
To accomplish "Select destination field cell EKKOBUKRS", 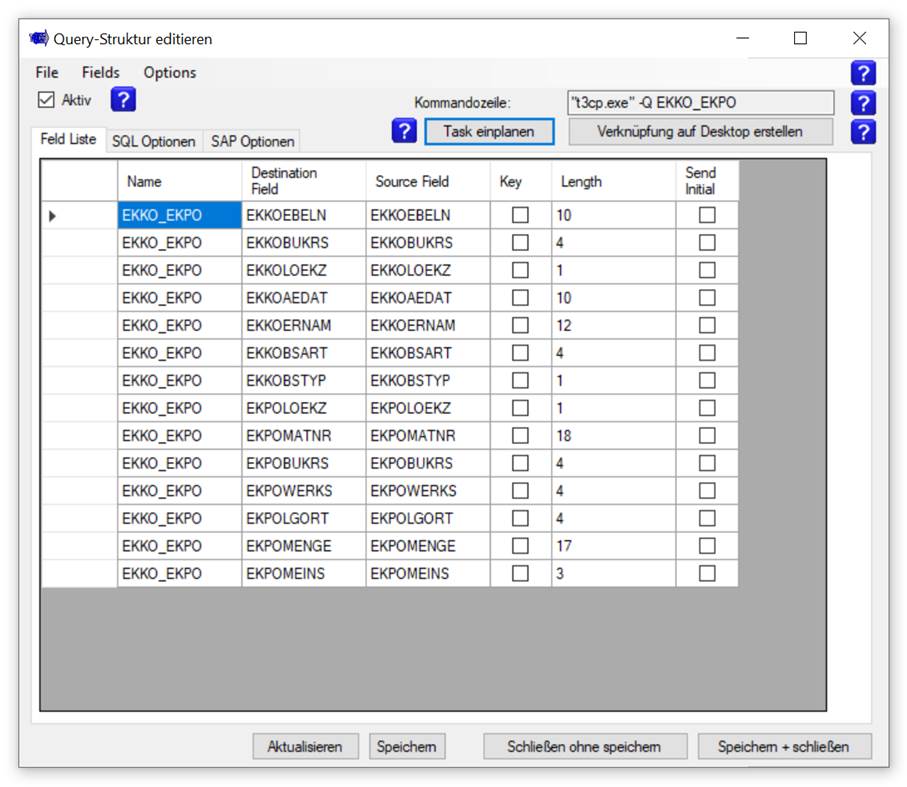I will [x=304, y=242].
